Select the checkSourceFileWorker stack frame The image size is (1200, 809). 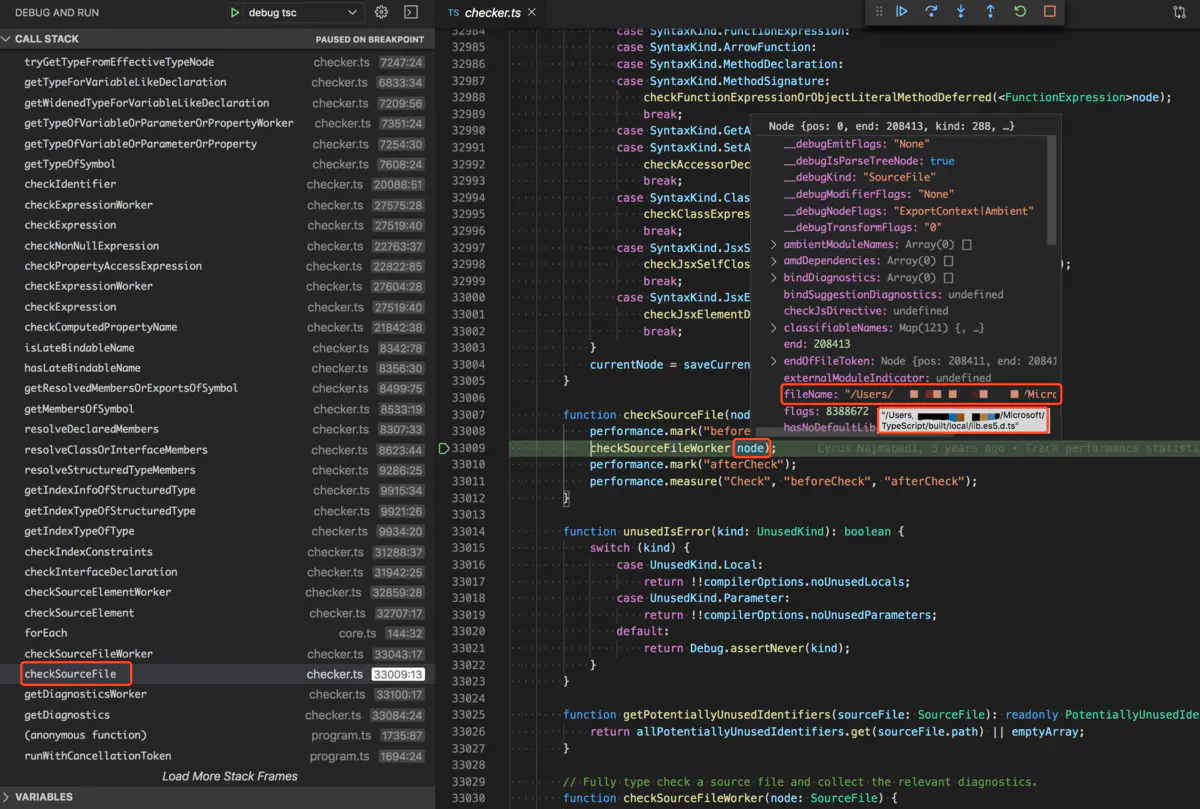(x=88, y=654)
